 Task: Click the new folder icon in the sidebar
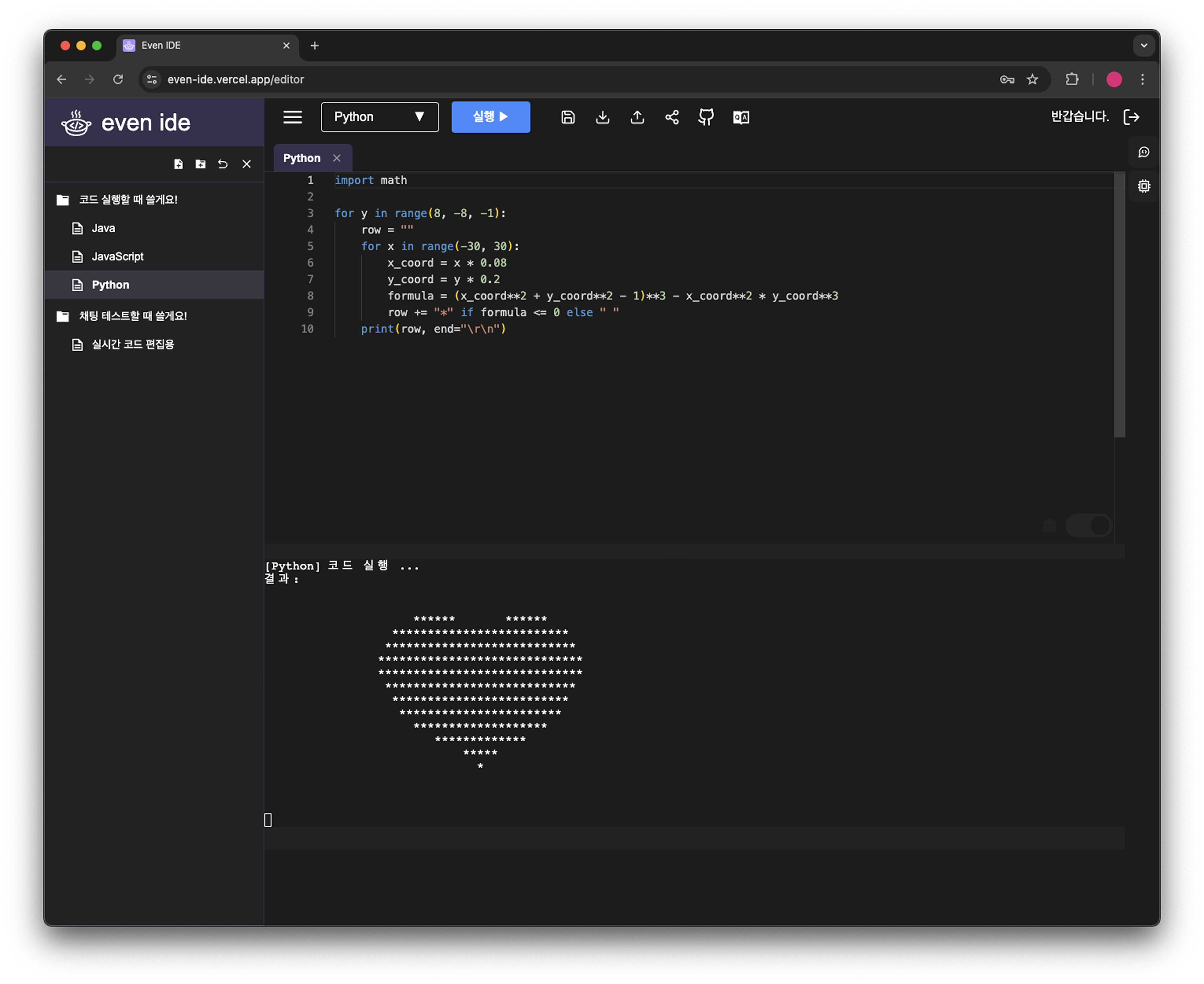201,164
